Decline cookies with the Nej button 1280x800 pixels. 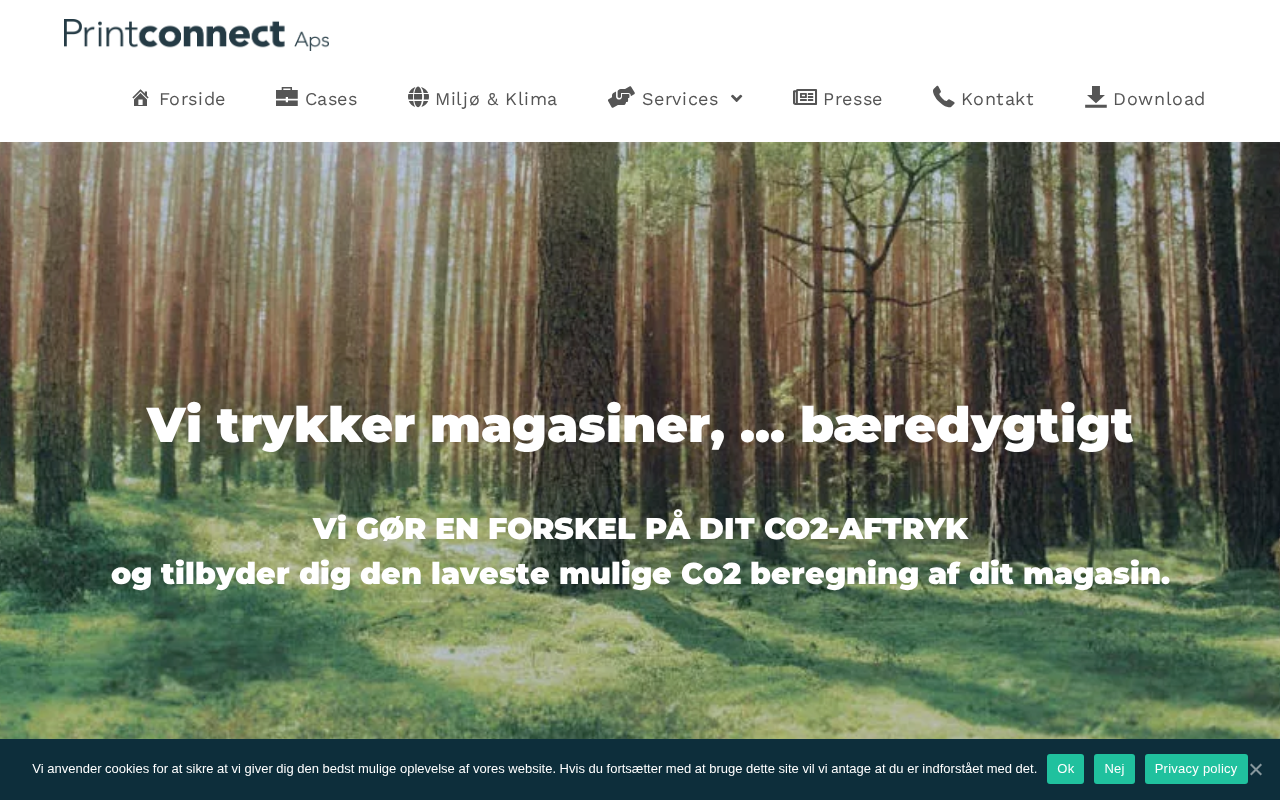pos(1114,769)
